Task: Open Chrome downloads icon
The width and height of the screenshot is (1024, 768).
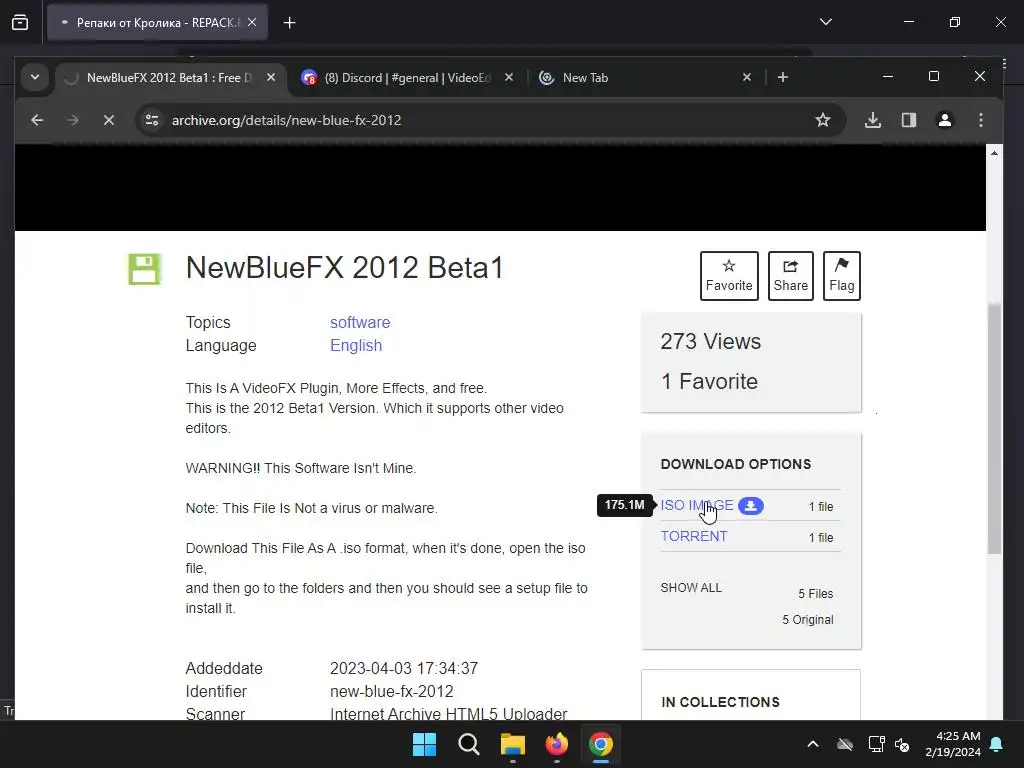Action: click(873, 120)
